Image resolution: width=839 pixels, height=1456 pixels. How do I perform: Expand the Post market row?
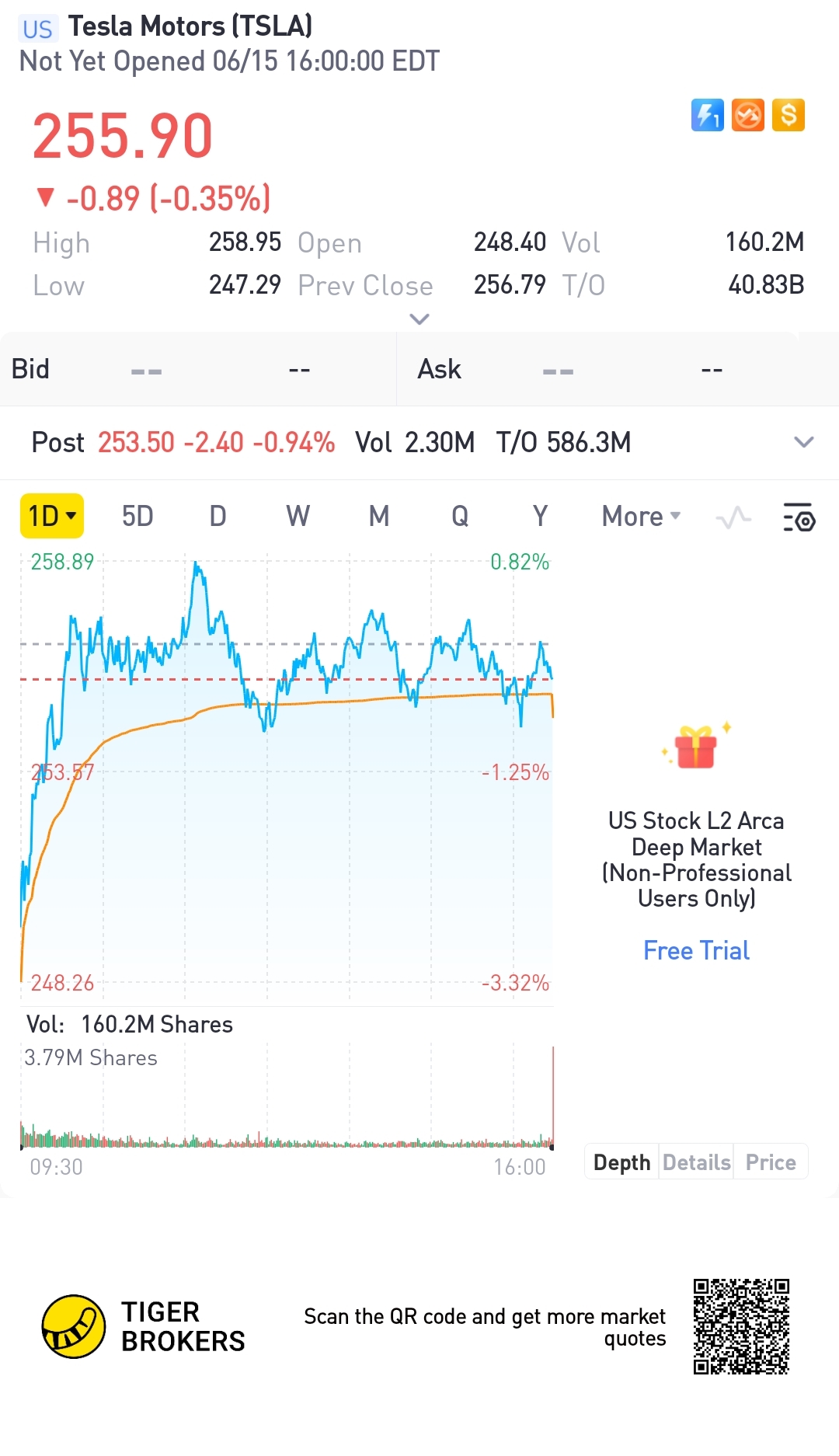pos(803,443)
